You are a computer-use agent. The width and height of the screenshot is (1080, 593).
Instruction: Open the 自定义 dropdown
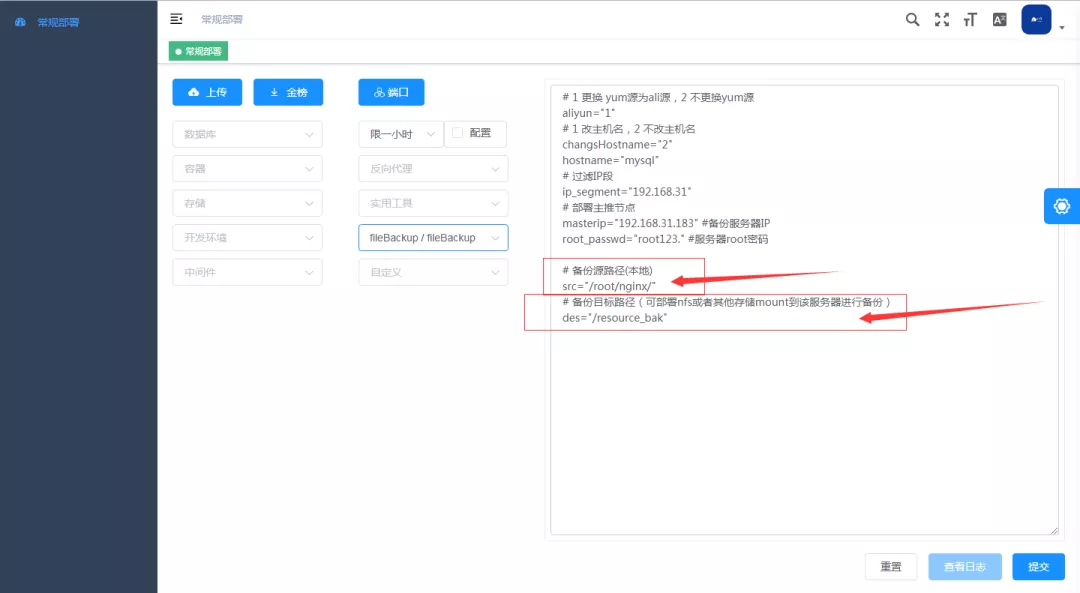tap(433, 272)
